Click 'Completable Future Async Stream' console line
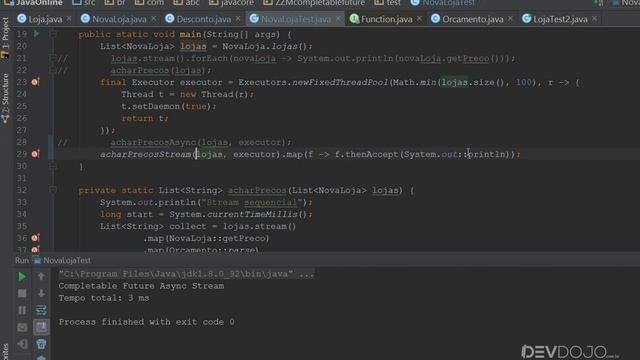The height and width of the screenshot is (360, 640). click(141, 286)
